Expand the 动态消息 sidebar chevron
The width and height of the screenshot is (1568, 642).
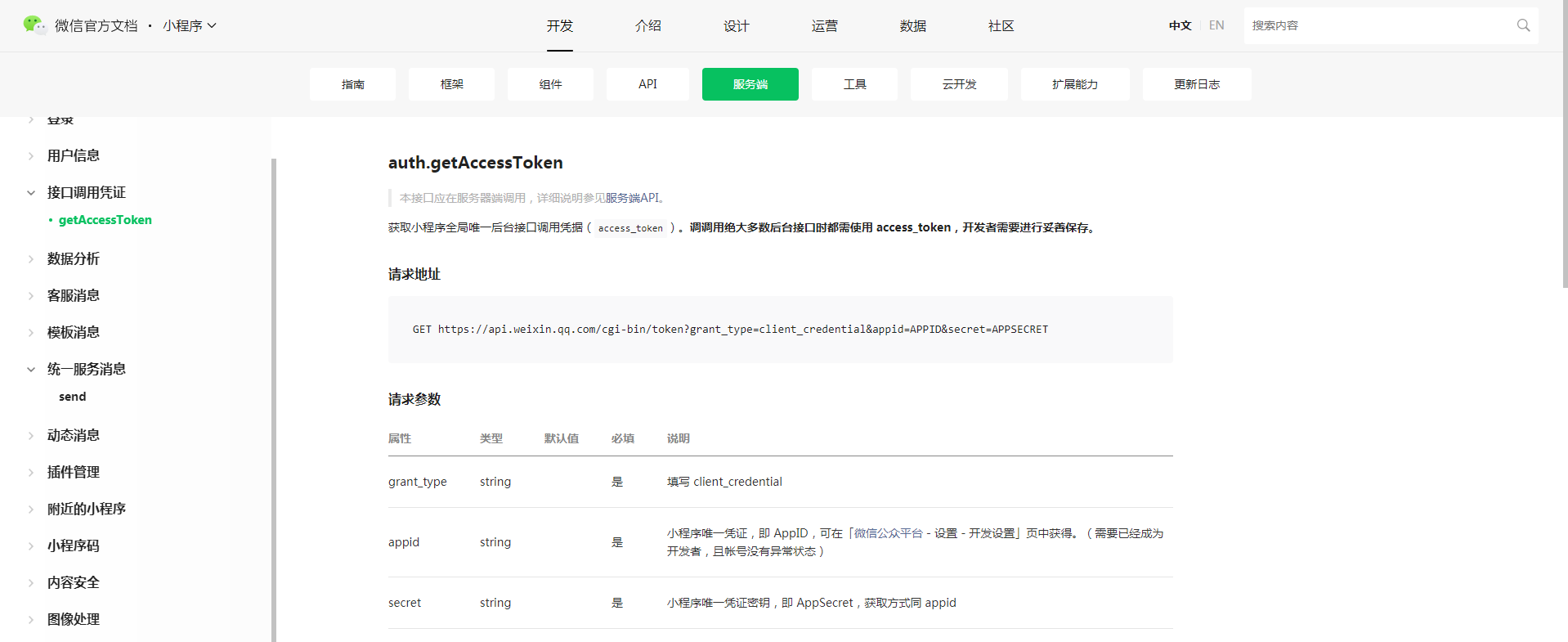pyautogui.click(x=31, y=435)
